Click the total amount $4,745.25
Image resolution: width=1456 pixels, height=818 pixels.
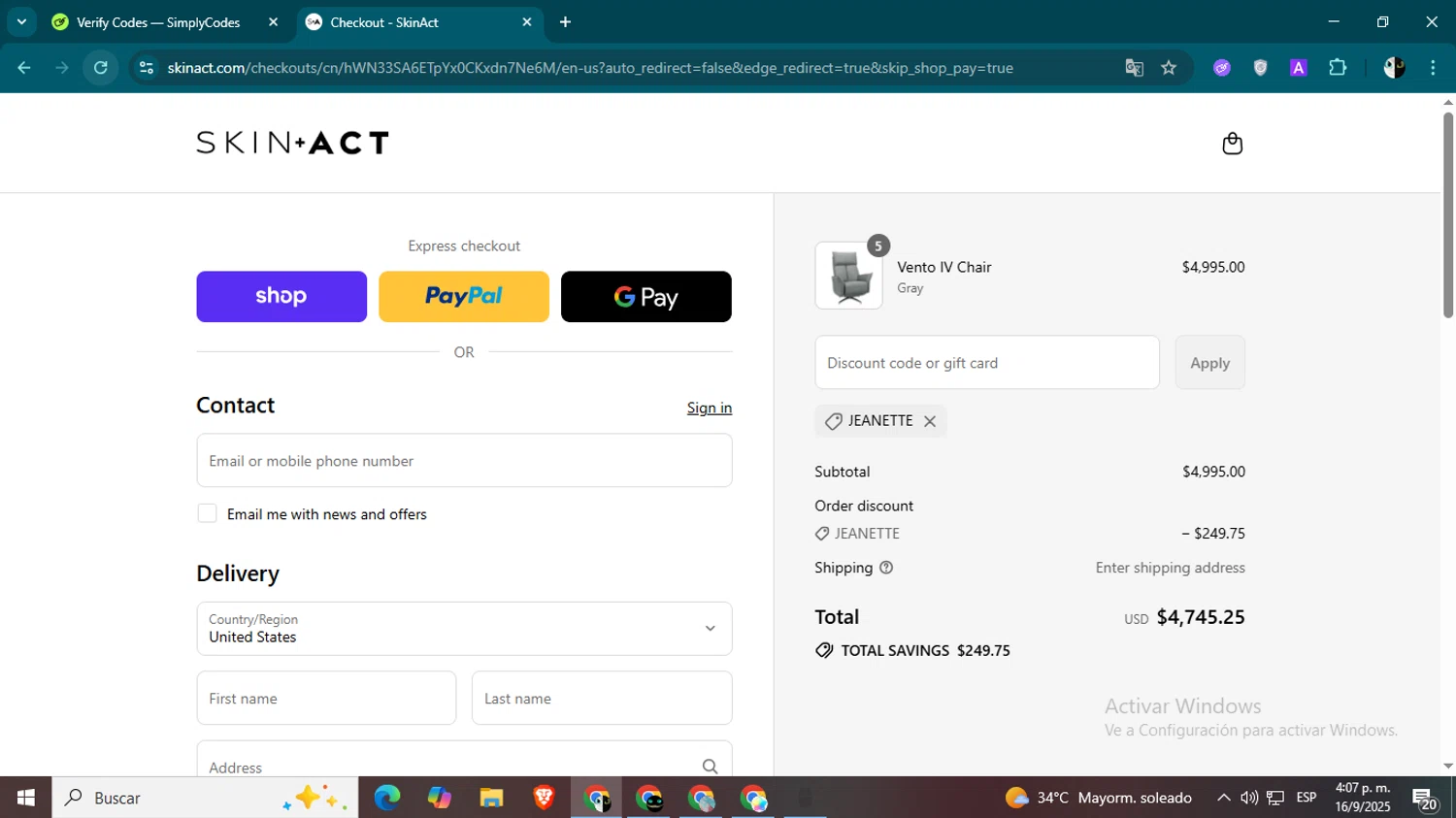click(1201, 617)
